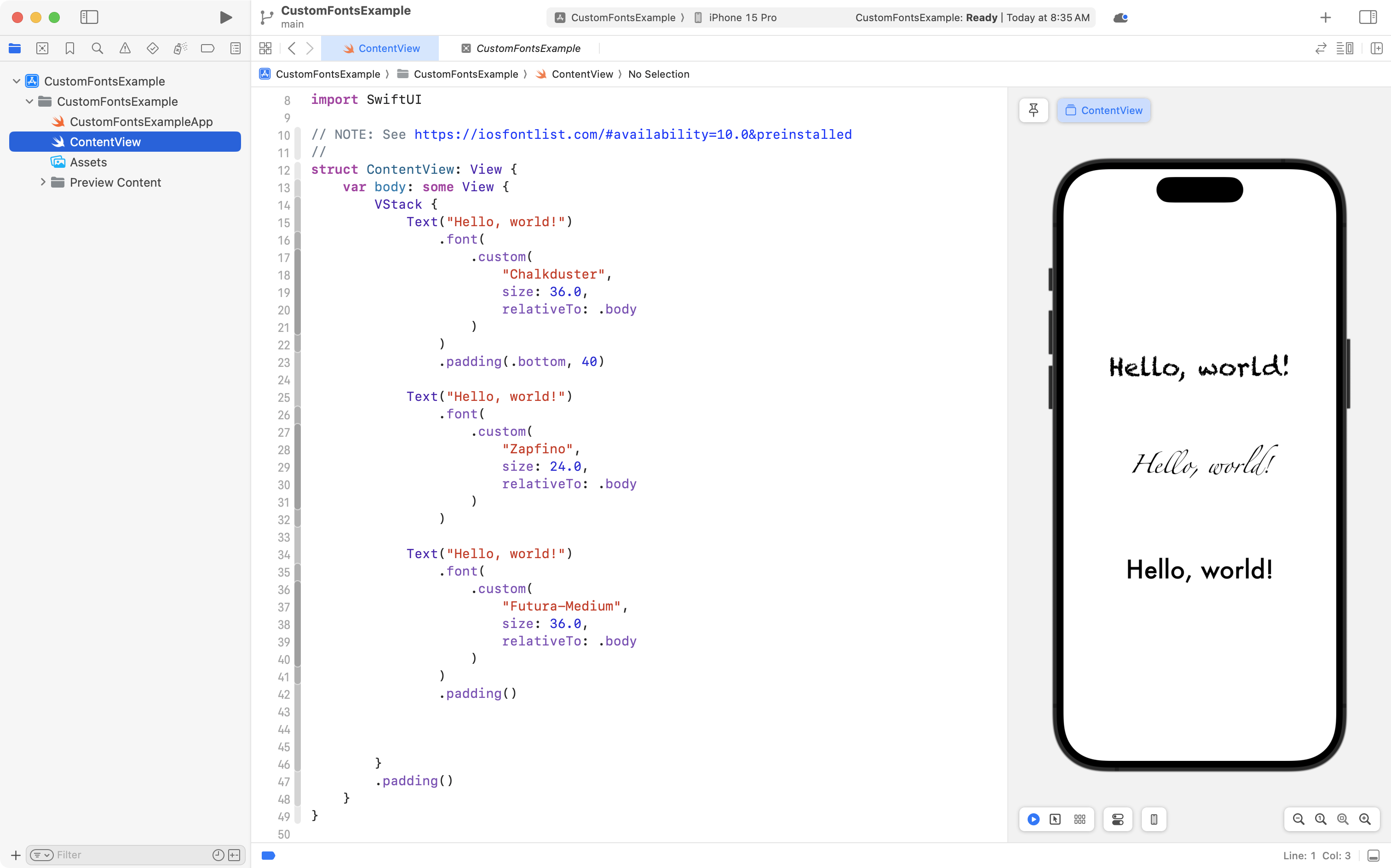
Task: Open preview device settings
Action: tap(1117, 819)
